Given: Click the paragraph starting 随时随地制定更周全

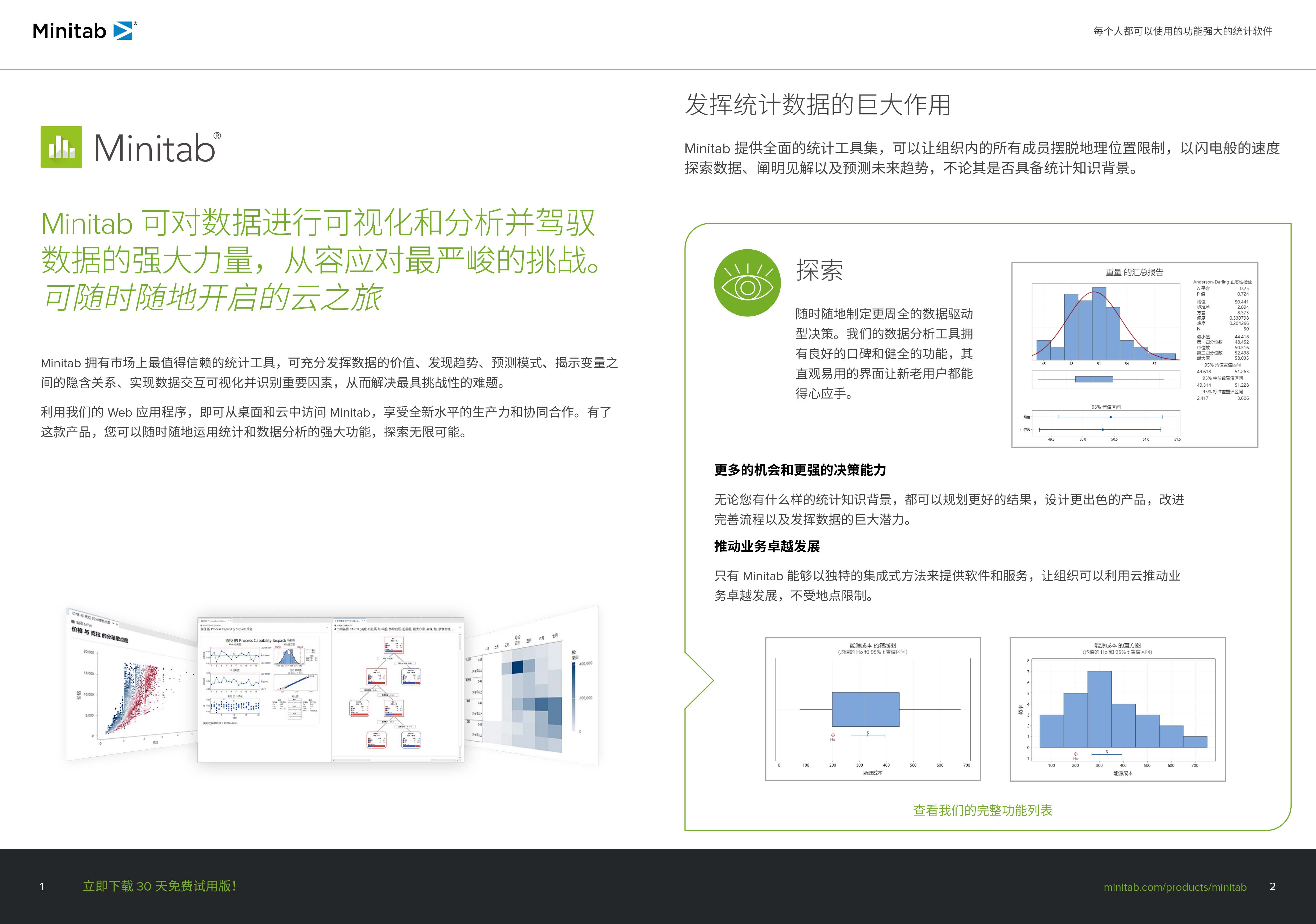Looking at the screenshot, I should [x=884, y=354].
